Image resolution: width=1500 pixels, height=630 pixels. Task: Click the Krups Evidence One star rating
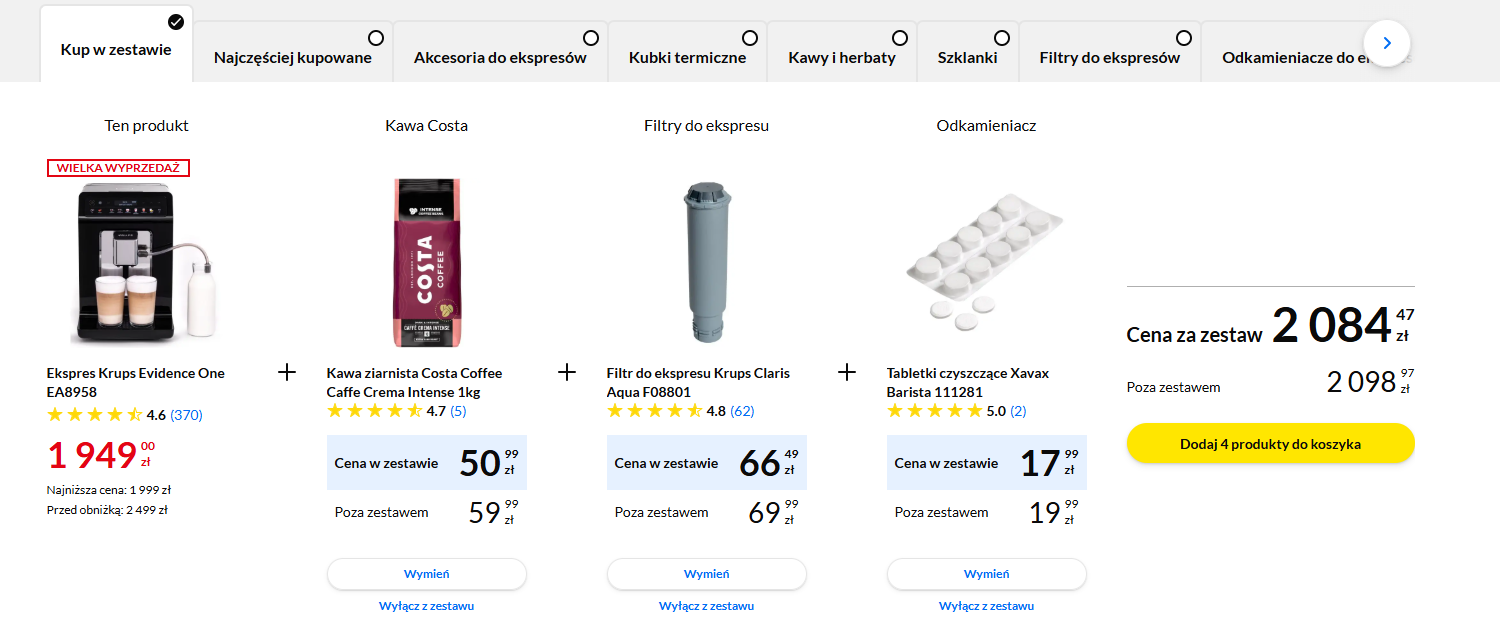[95, 414]
